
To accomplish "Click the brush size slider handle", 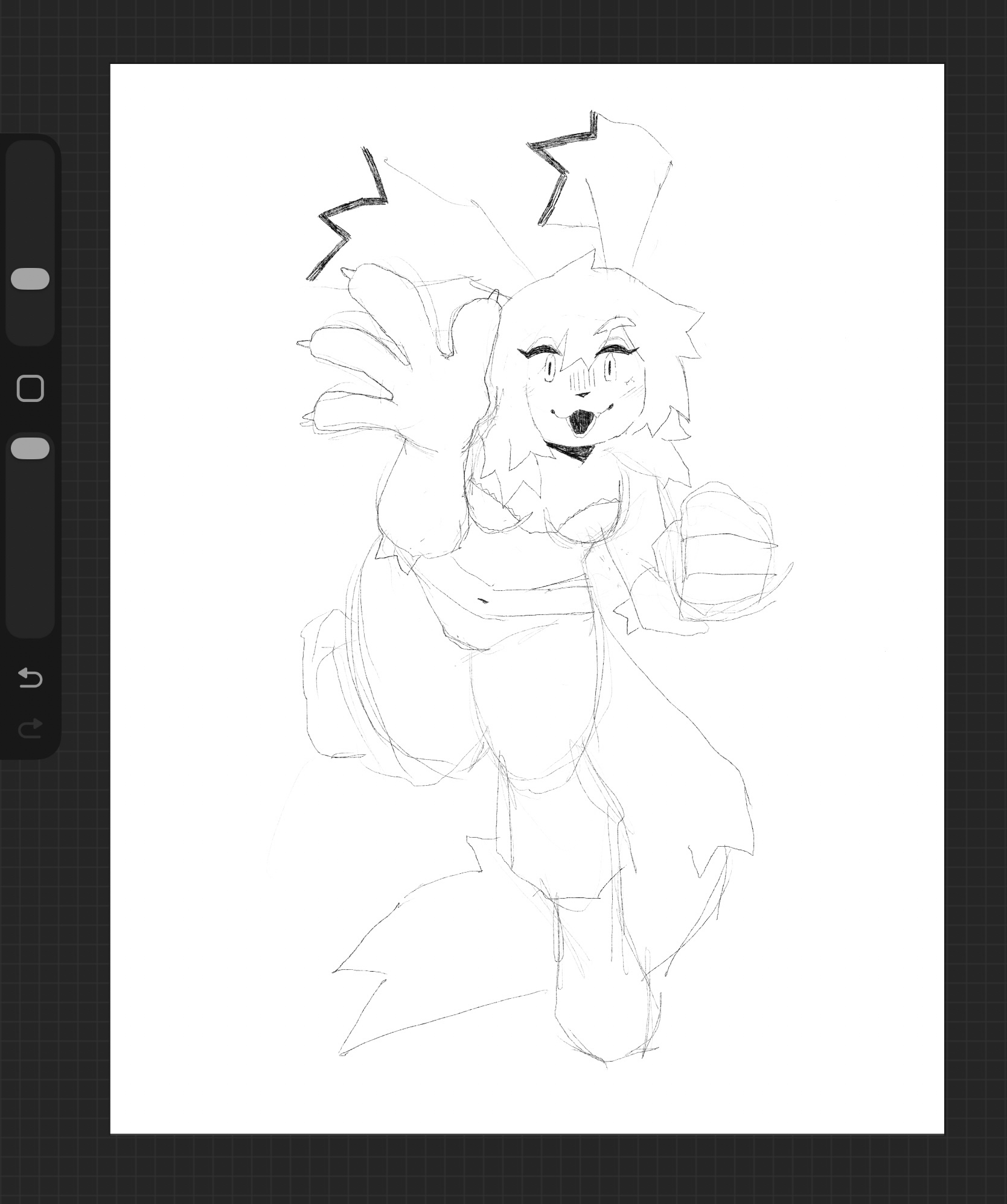I will point(30,279).
